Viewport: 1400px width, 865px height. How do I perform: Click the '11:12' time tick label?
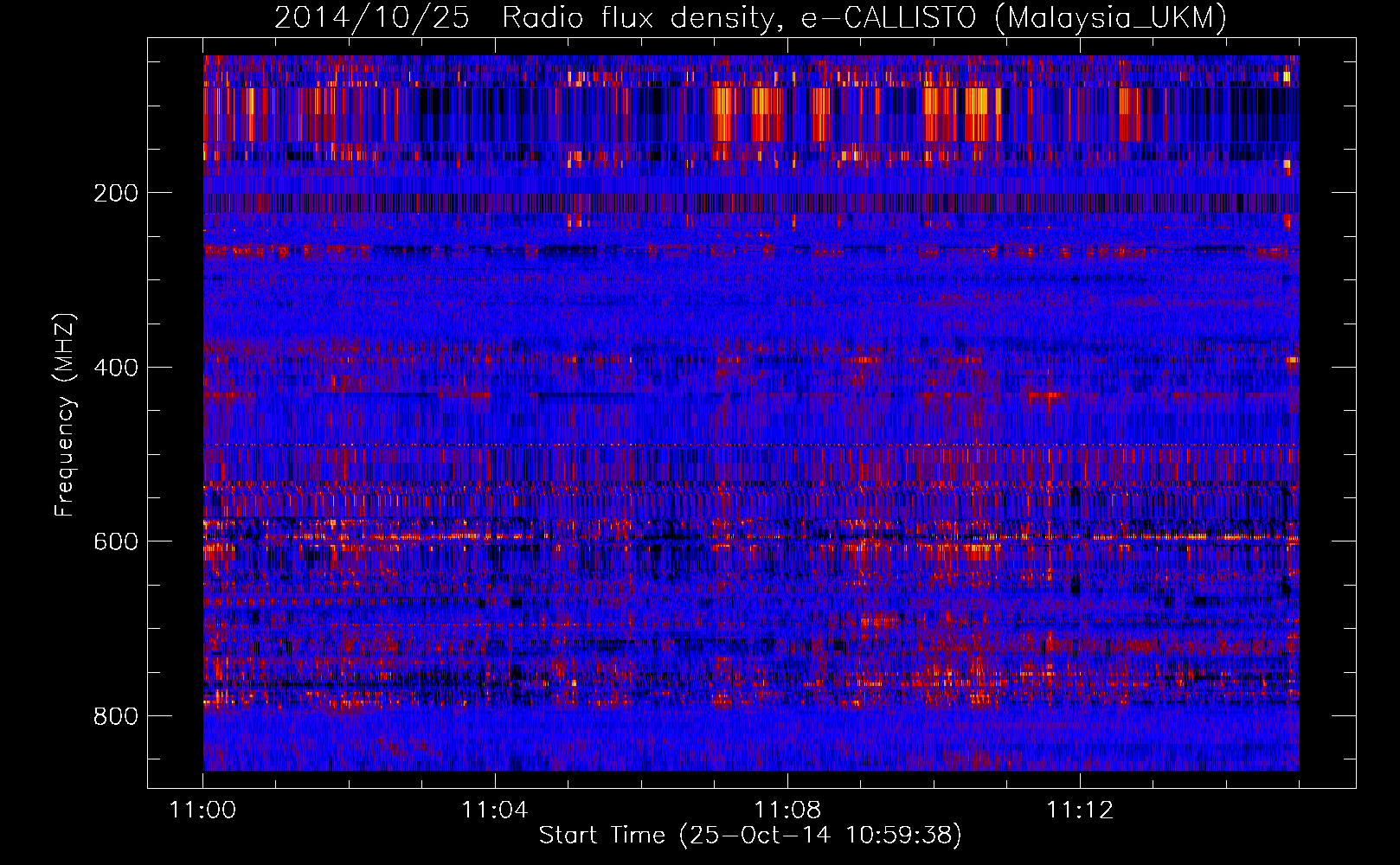[1080, 811]
